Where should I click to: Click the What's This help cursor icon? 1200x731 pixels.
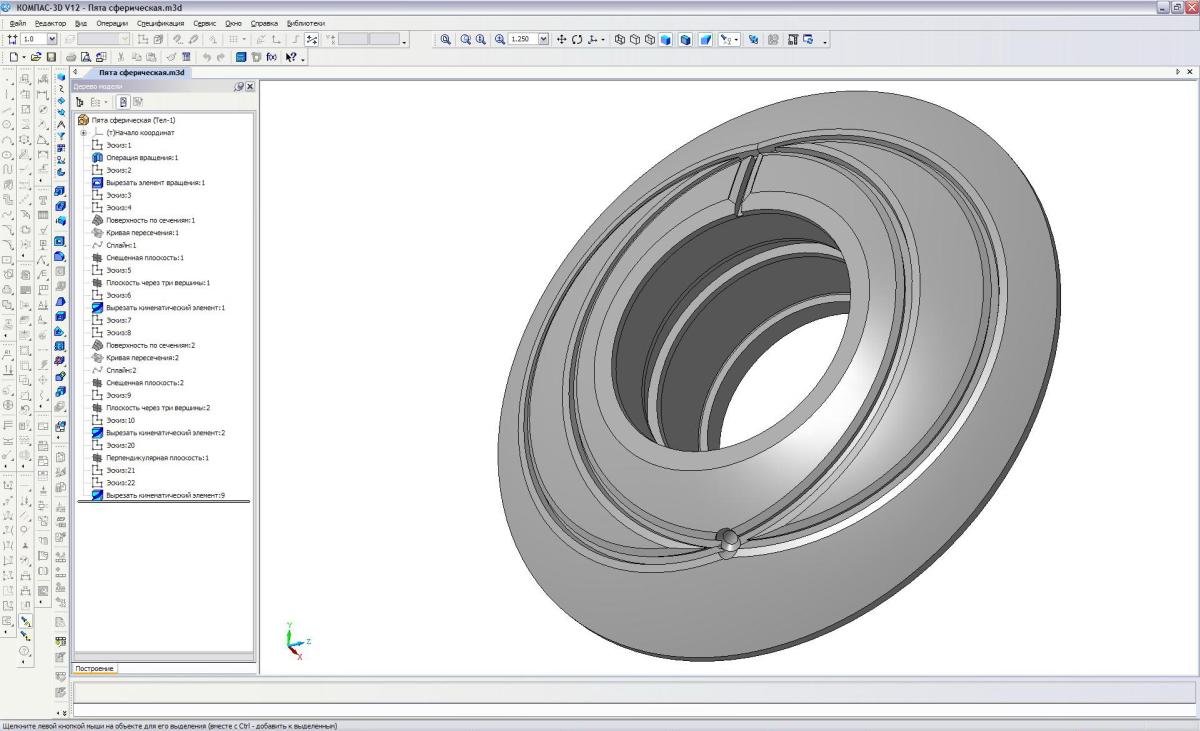pos(291,58)
